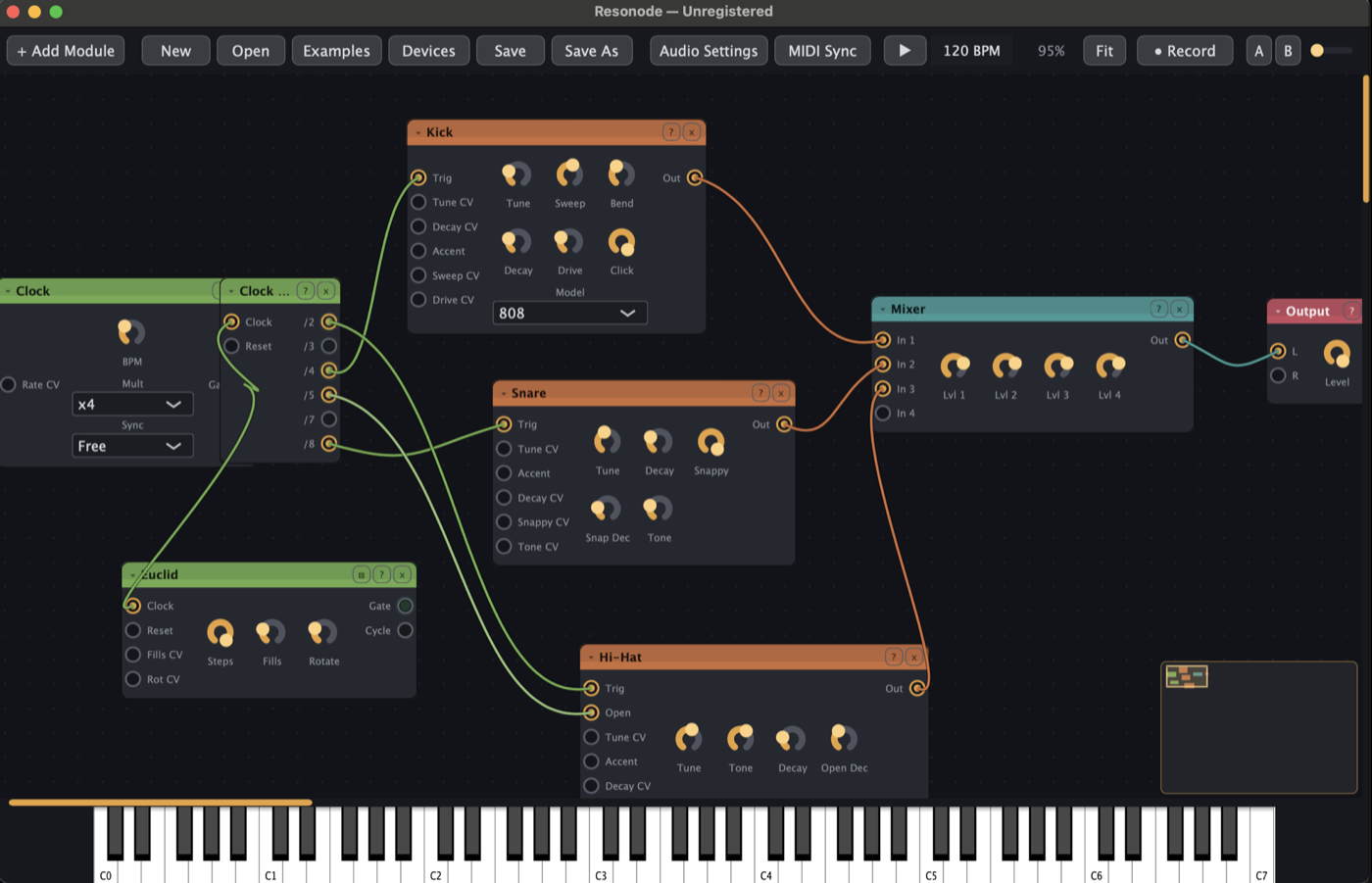The image size is (1372, 883).
Task: Click the keyboard horizontal scroll bar
Action: point(161,802)
